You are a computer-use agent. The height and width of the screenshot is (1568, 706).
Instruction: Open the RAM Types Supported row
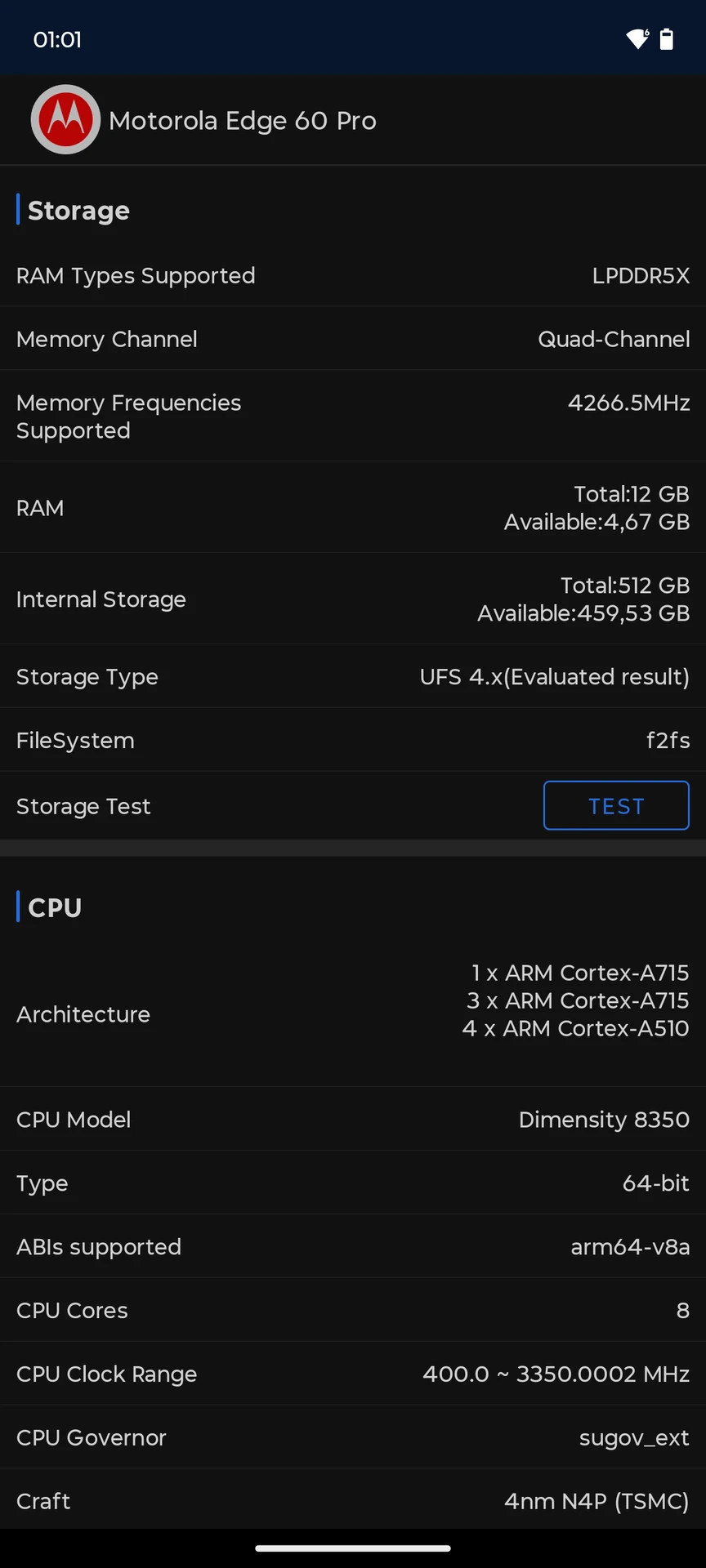coord(353,275)
